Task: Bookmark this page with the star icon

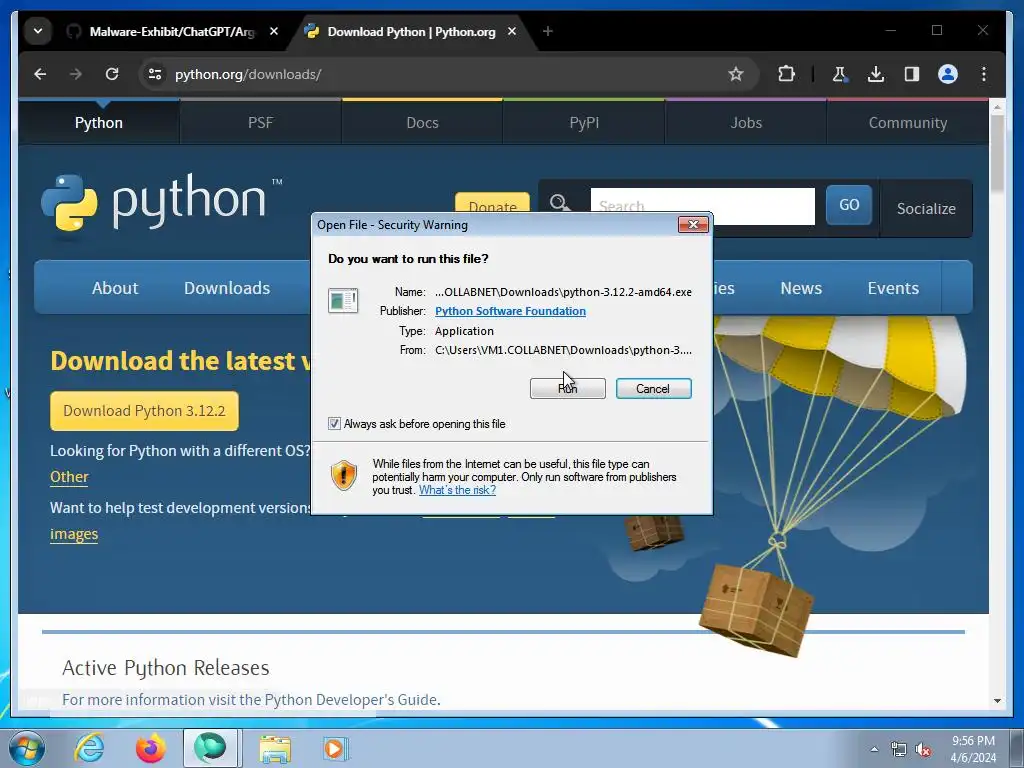Action: pyautogui.click(x=735, y=74)
